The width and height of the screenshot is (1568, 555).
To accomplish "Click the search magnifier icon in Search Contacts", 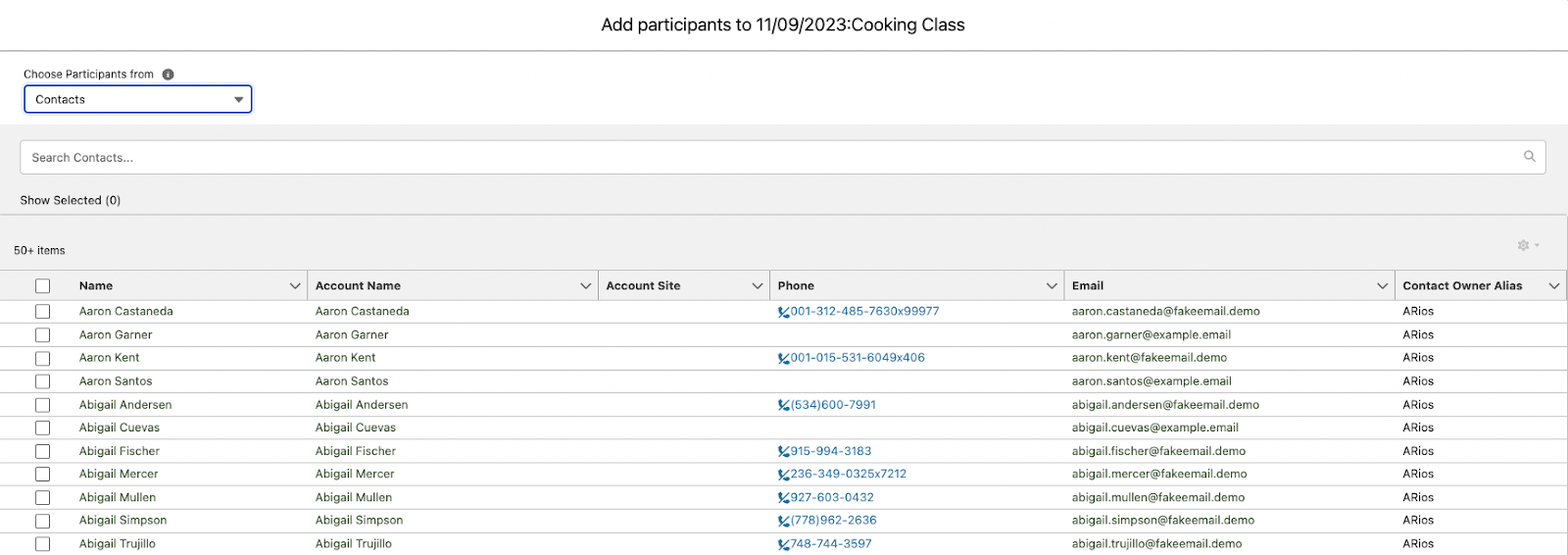I will click(x=1529, y=157).
